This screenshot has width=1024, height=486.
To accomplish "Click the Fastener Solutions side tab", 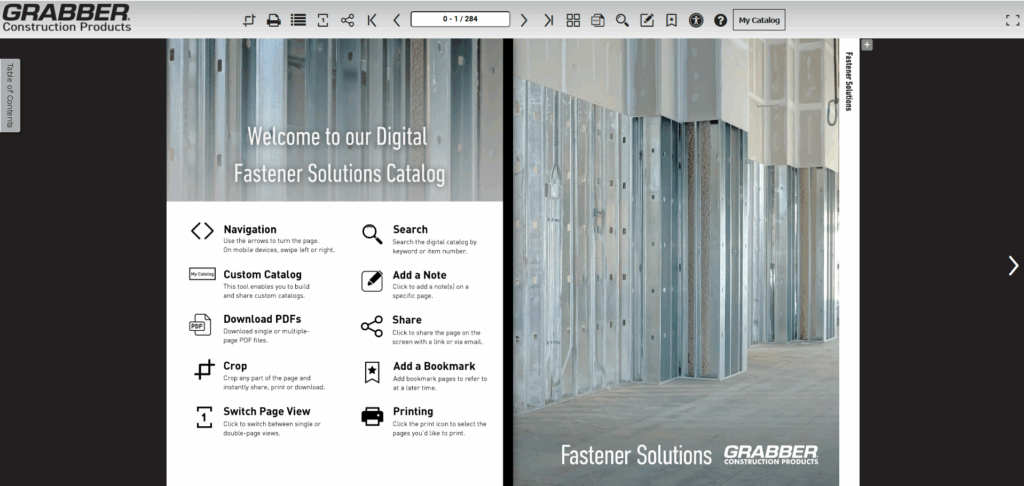I will click(x=849, y=82).
